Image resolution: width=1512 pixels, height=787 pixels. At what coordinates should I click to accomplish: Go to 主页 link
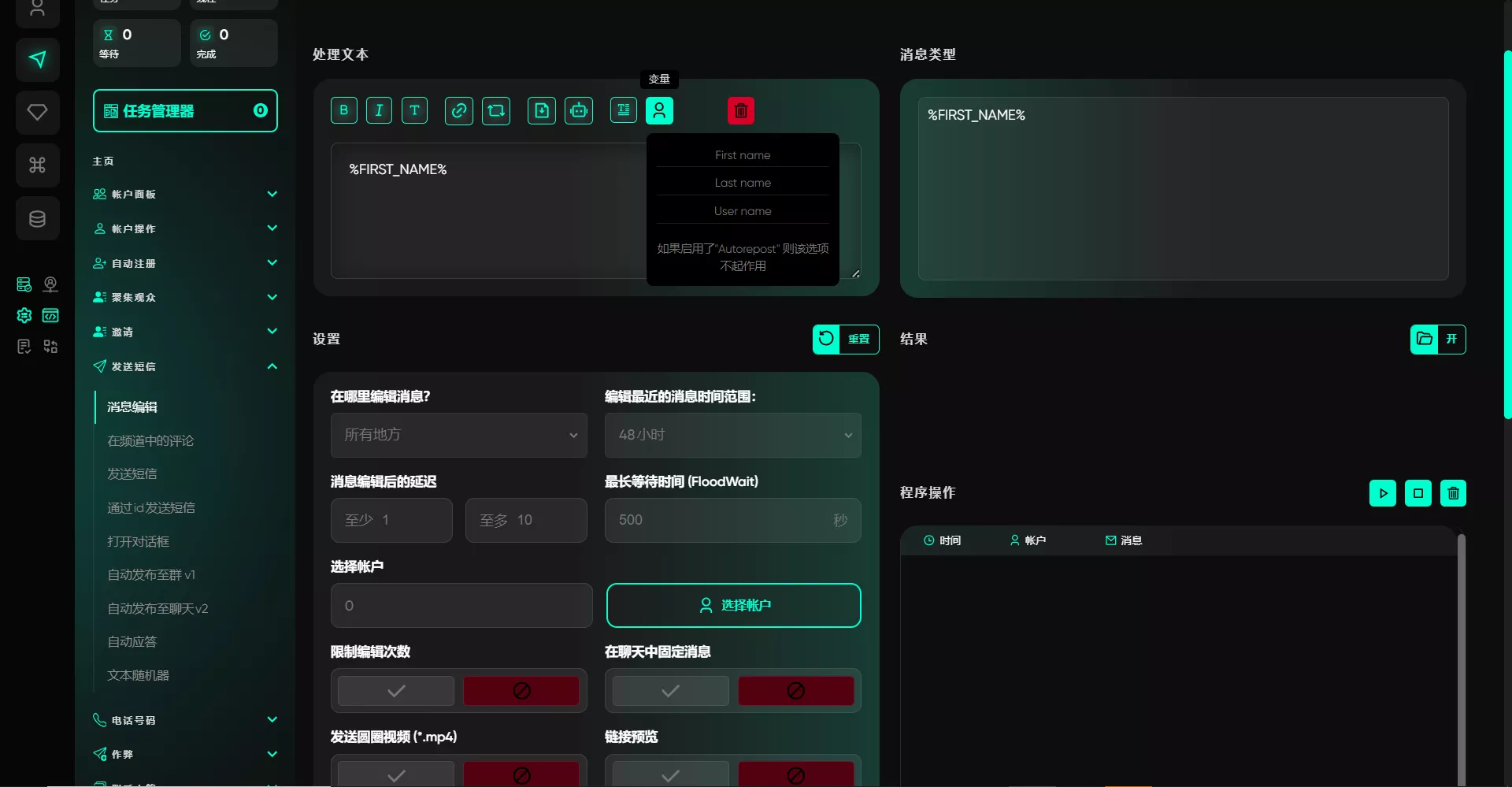coord(103,161)
